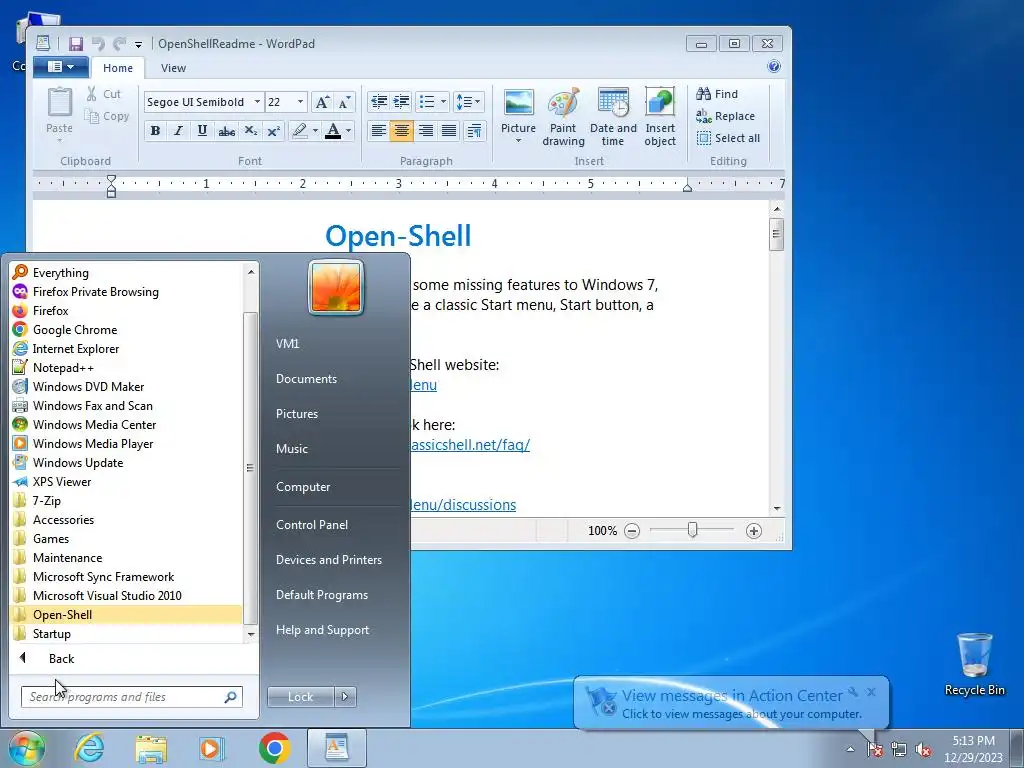Decrease paragraph indent
1024x768 pixels.
[379, 101]
